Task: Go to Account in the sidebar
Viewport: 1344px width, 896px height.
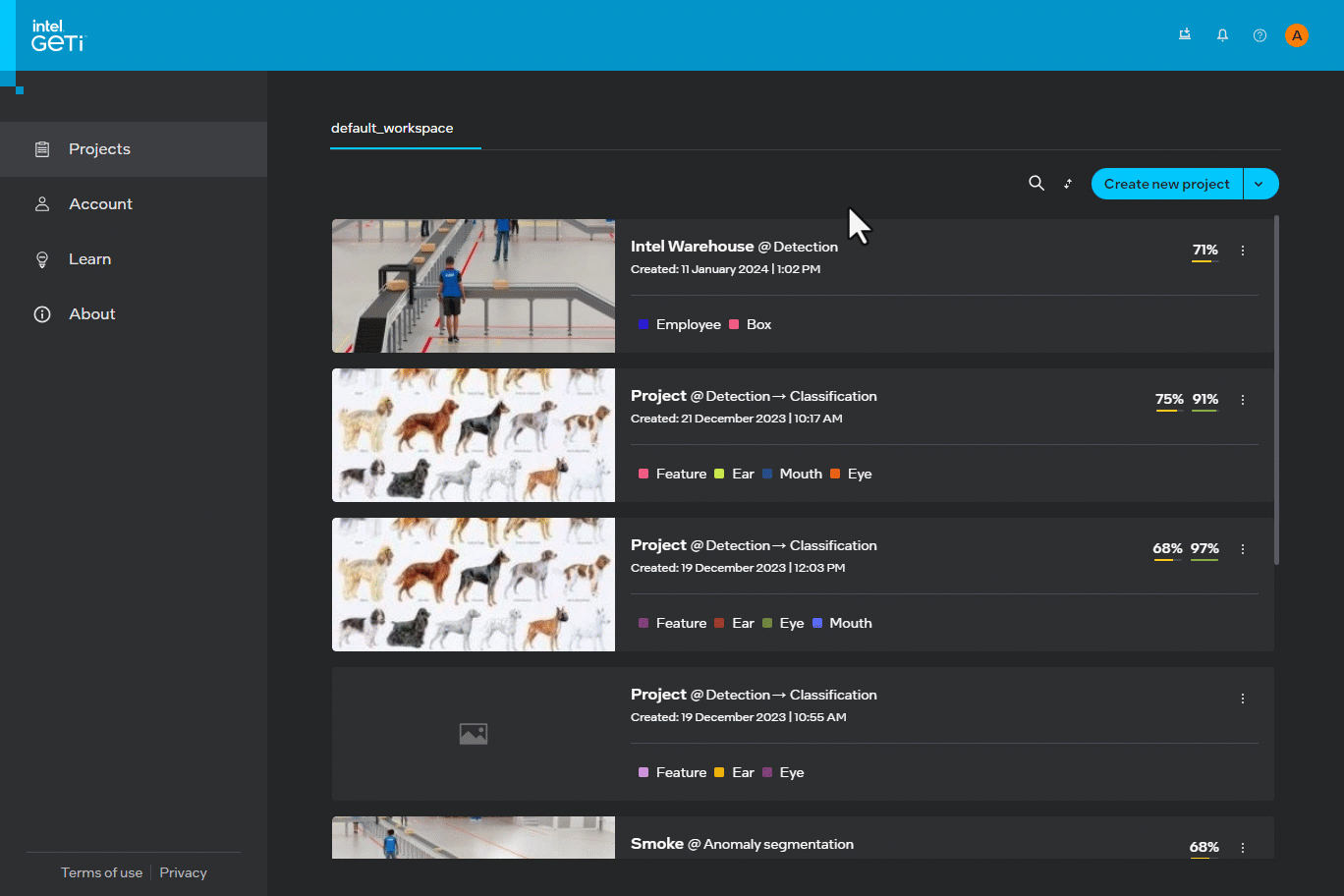Action: pos(100,204)
